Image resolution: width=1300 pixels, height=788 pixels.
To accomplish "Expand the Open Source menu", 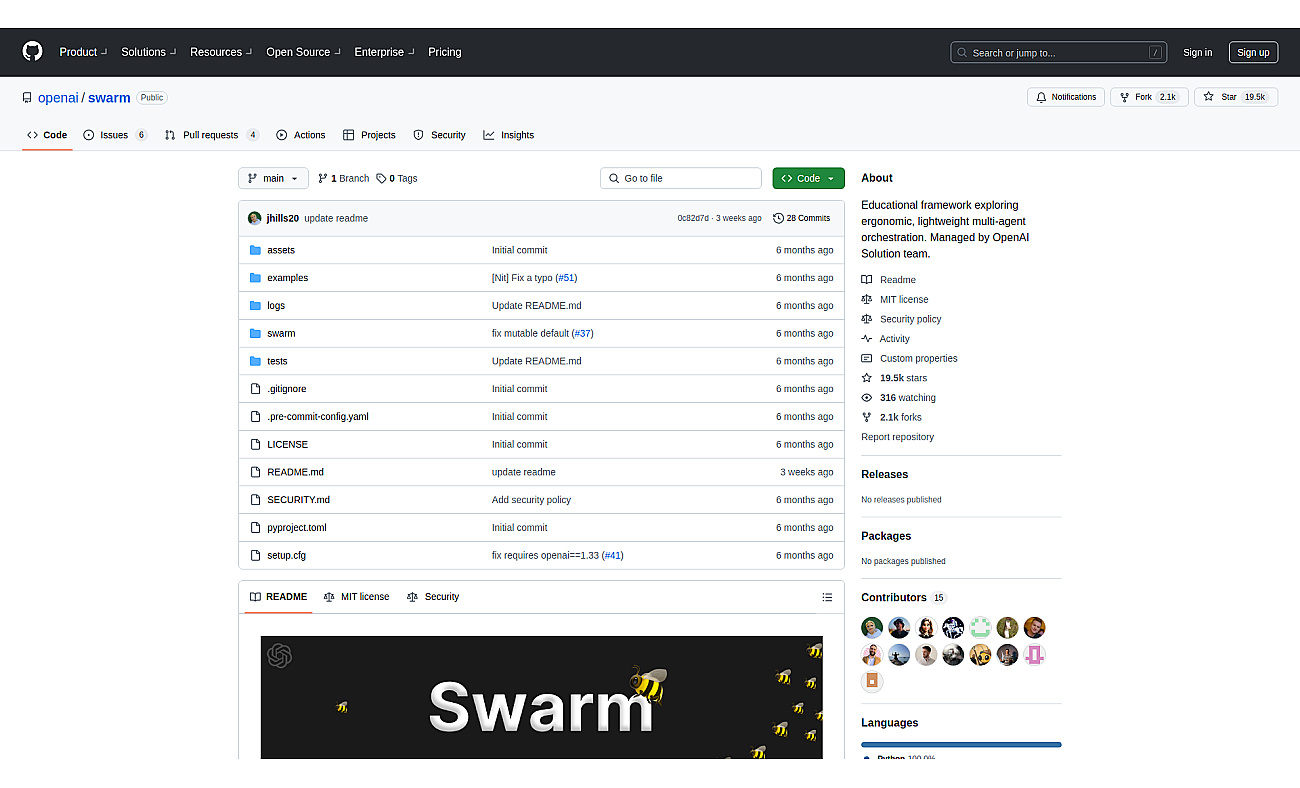I will (303, 52).
